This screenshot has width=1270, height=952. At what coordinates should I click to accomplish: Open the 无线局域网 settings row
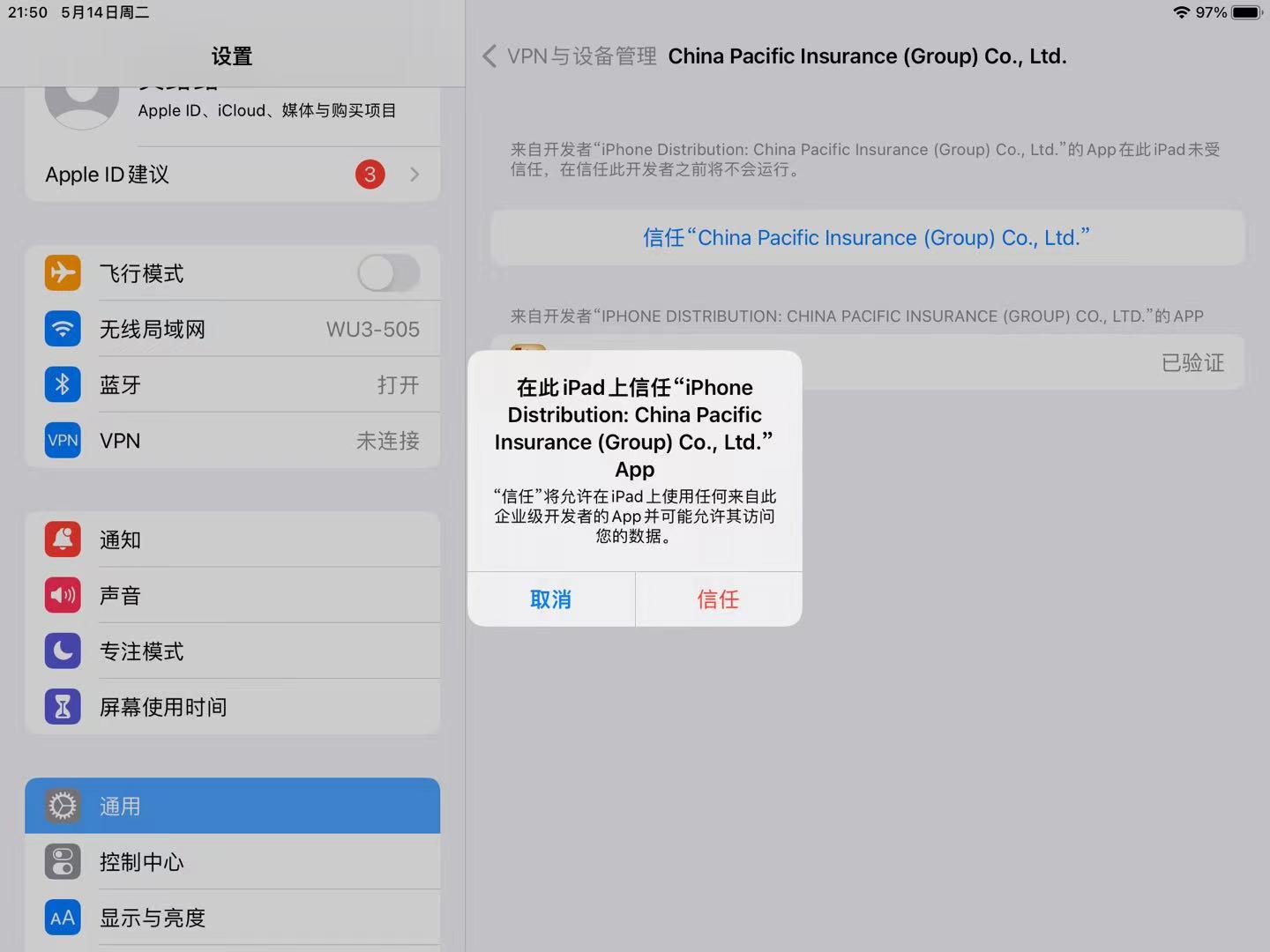pos(233,329)
